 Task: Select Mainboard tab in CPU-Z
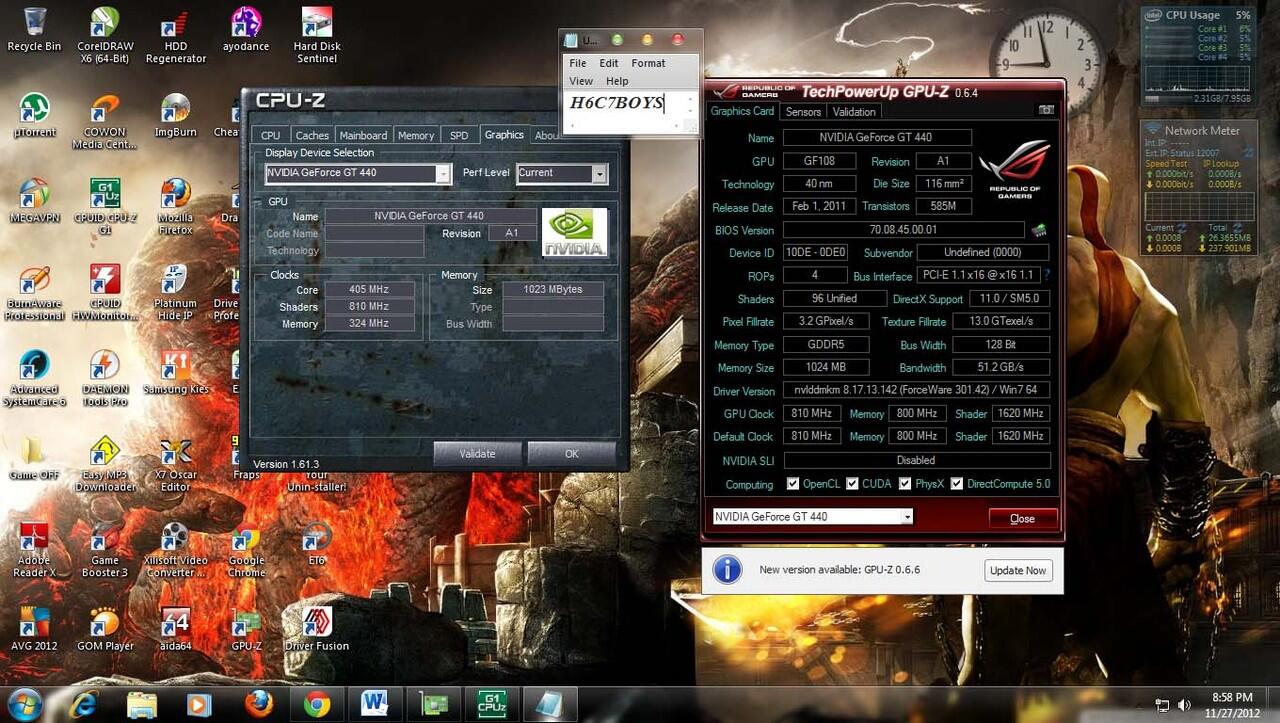(363, 135)
